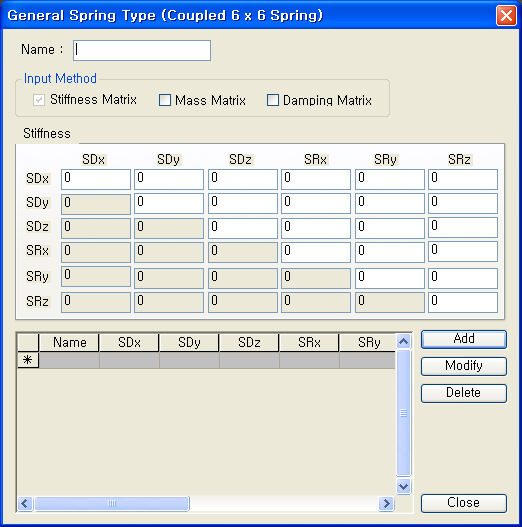Viewport: 522px width, 527px height.
Task: Close the dialog with the Close button
Action: point(464,503)
